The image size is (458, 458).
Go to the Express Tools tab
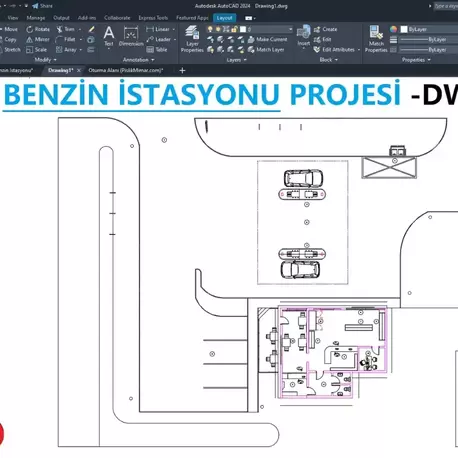tap(153, 18)
